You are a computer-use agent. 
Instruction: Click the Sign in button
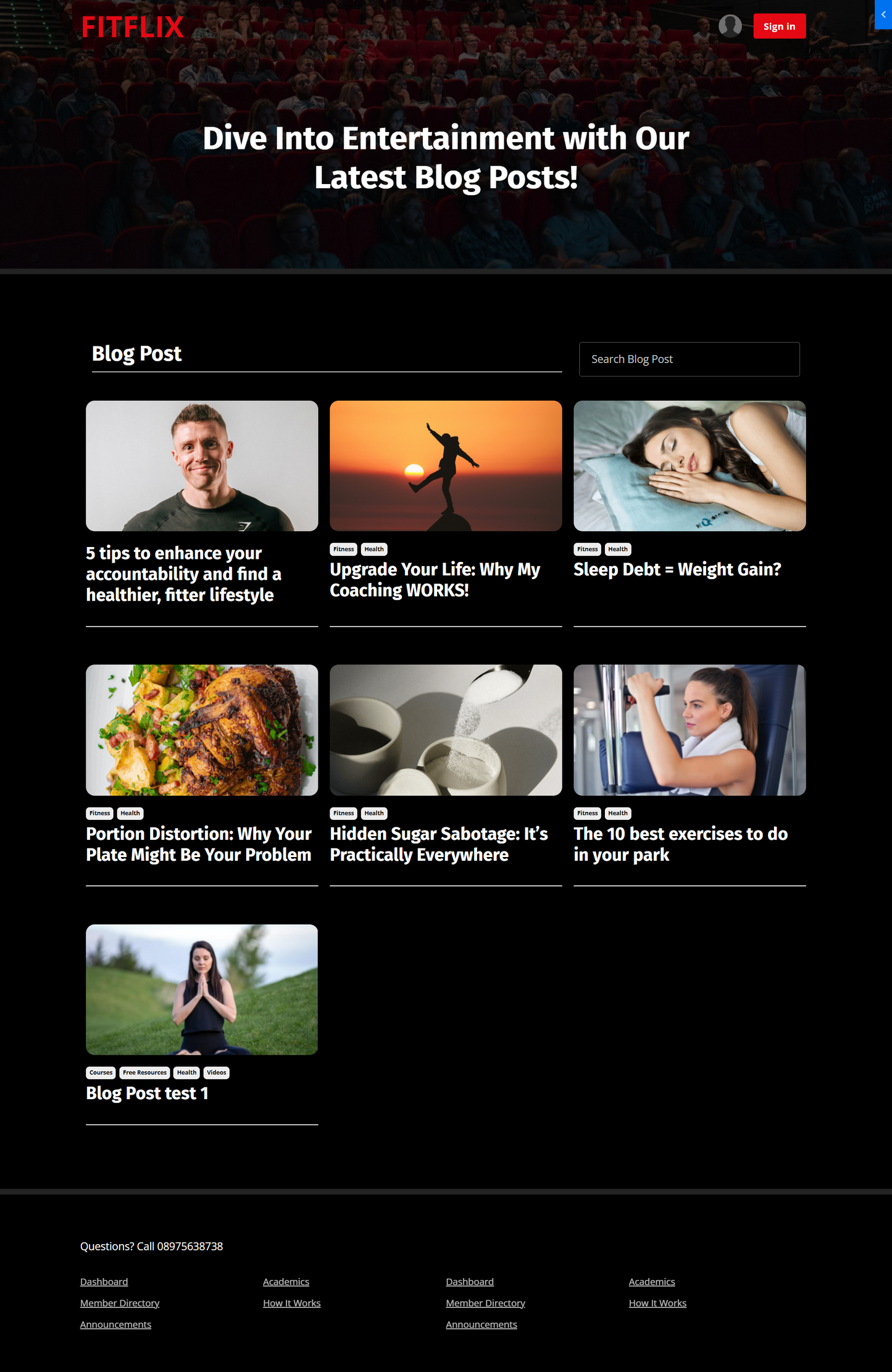[779, 26]
